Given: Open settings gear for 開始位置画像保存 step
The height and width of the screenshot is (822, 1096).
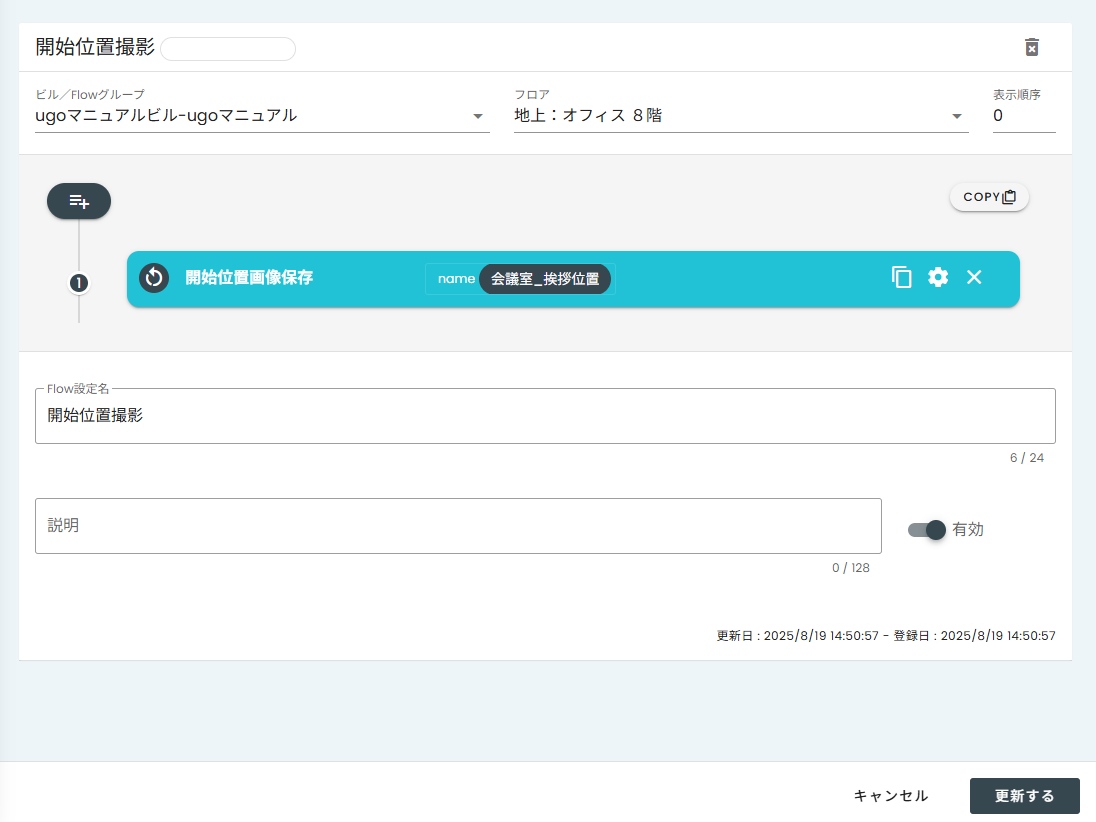Looking at the screenshot, I should [938, 277].
